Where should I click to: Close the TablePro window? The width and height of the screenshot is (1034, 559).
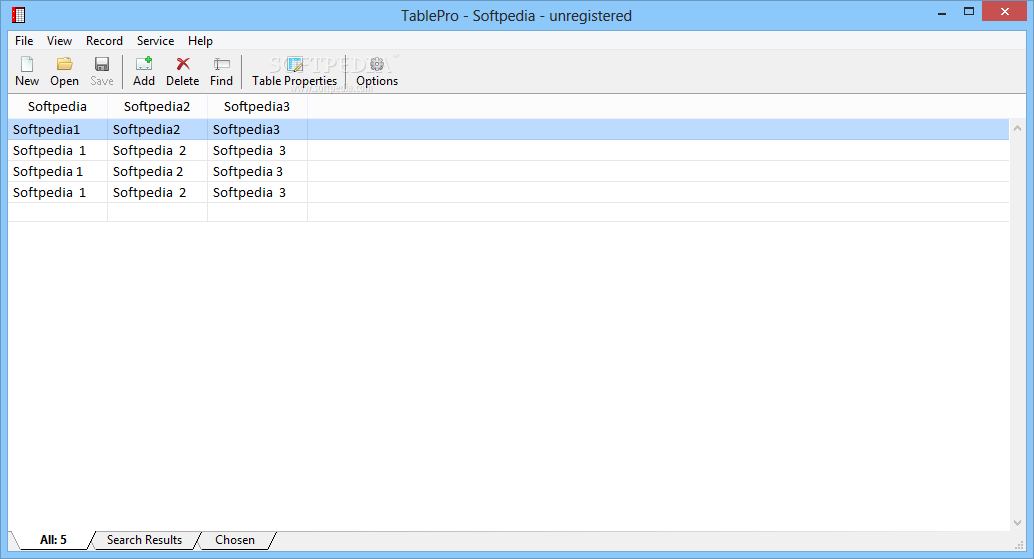pos(1004,11)
